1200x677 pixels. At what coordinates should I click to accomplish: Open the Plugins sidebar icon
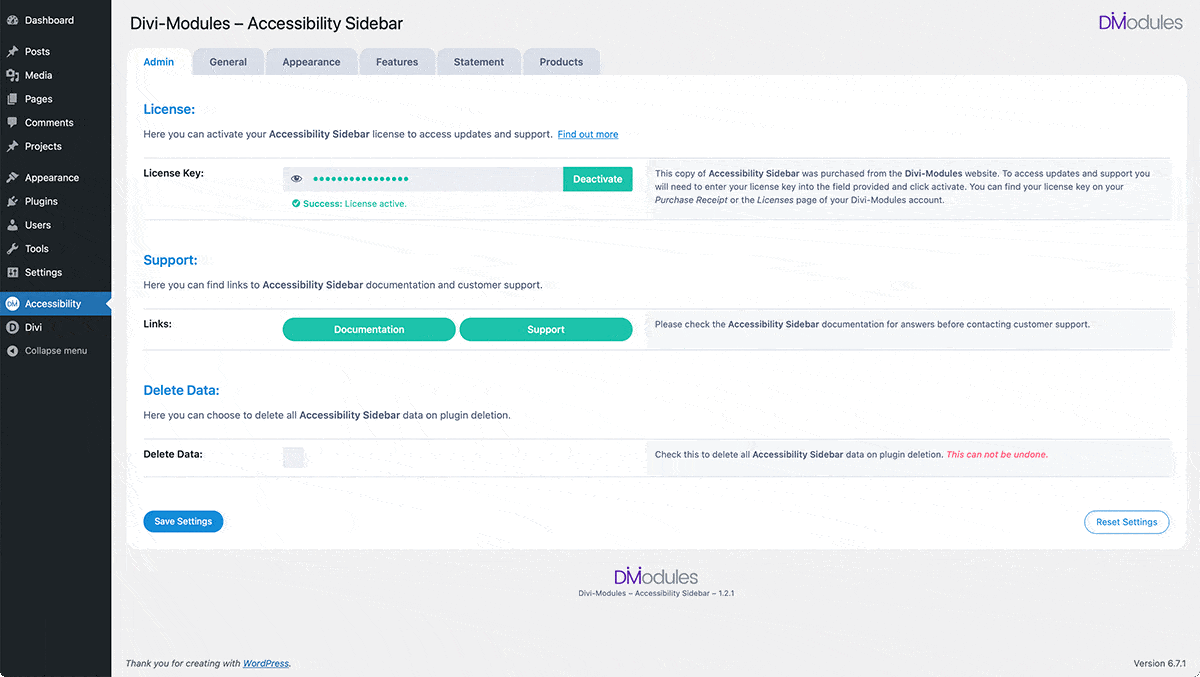pos(13,201)
